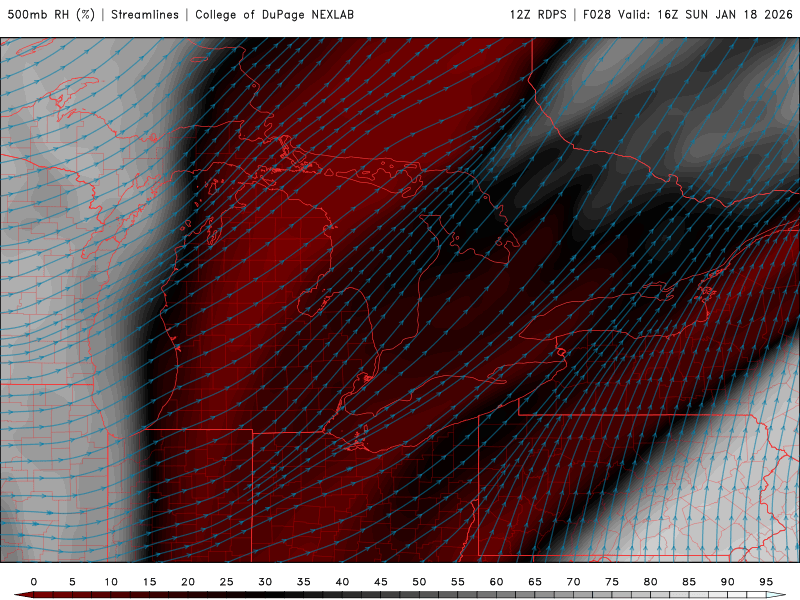The height and width of the screenshot is (600, 800).
Task: Select the 45 label on the color scale
Action: coord(381,582)
